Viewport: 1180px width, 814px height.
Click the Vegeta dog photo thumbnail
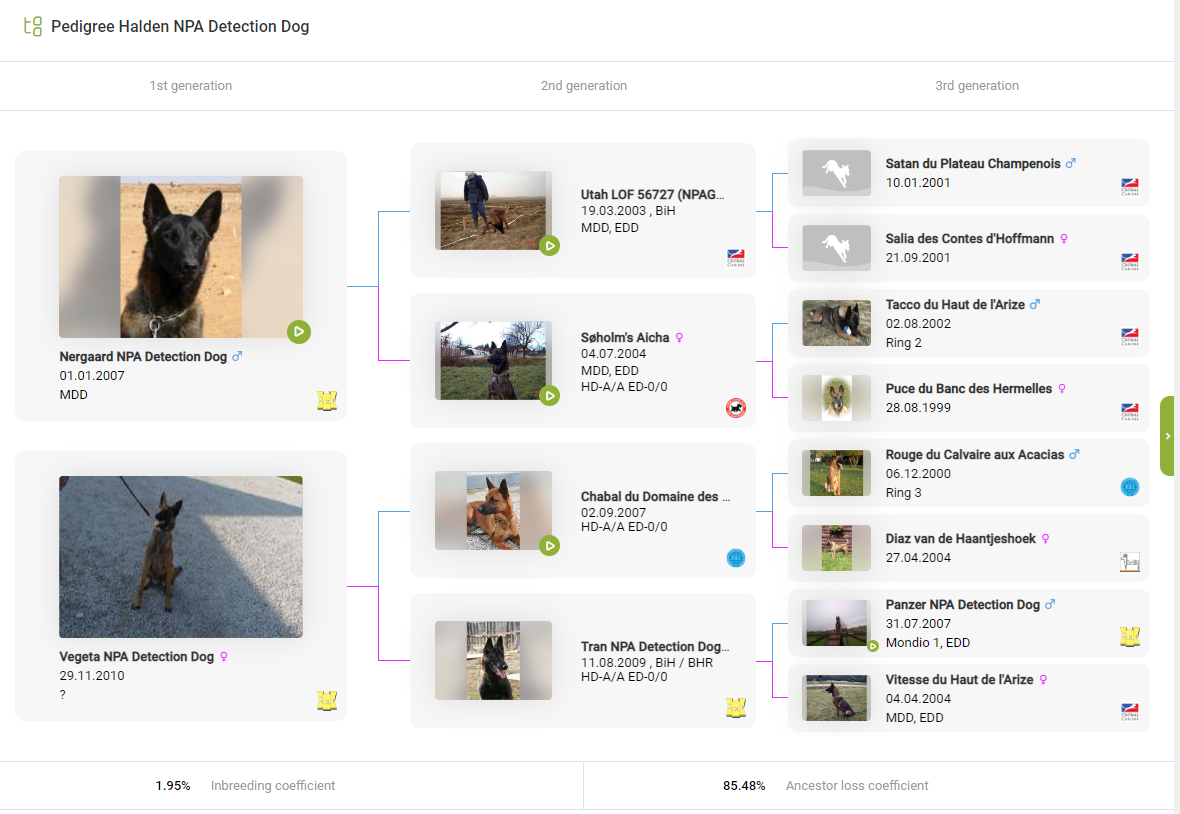tap(181, 557)
